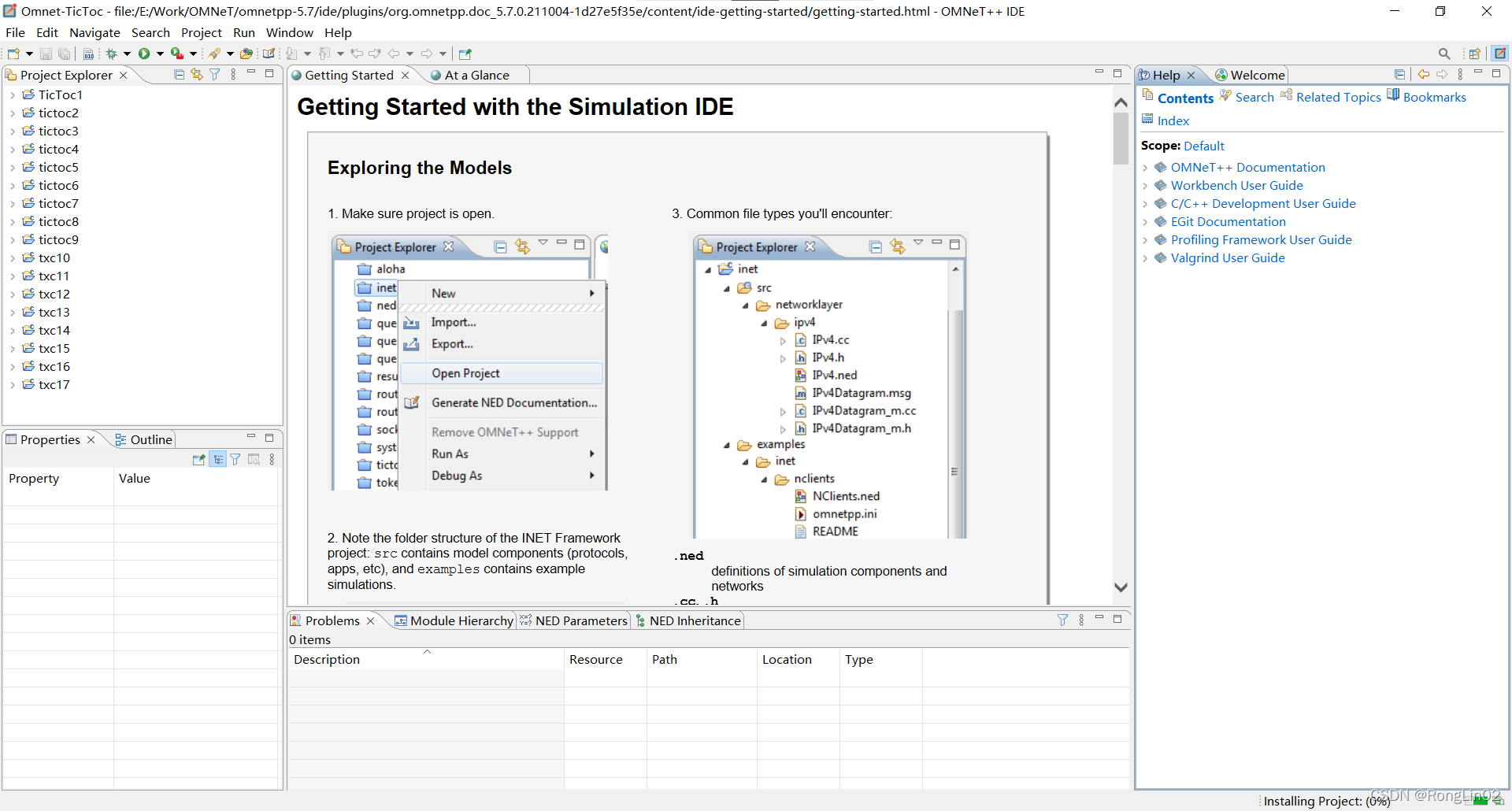
Task: Click Properties filter funnel icon
Action: click(x=235, y=459)
